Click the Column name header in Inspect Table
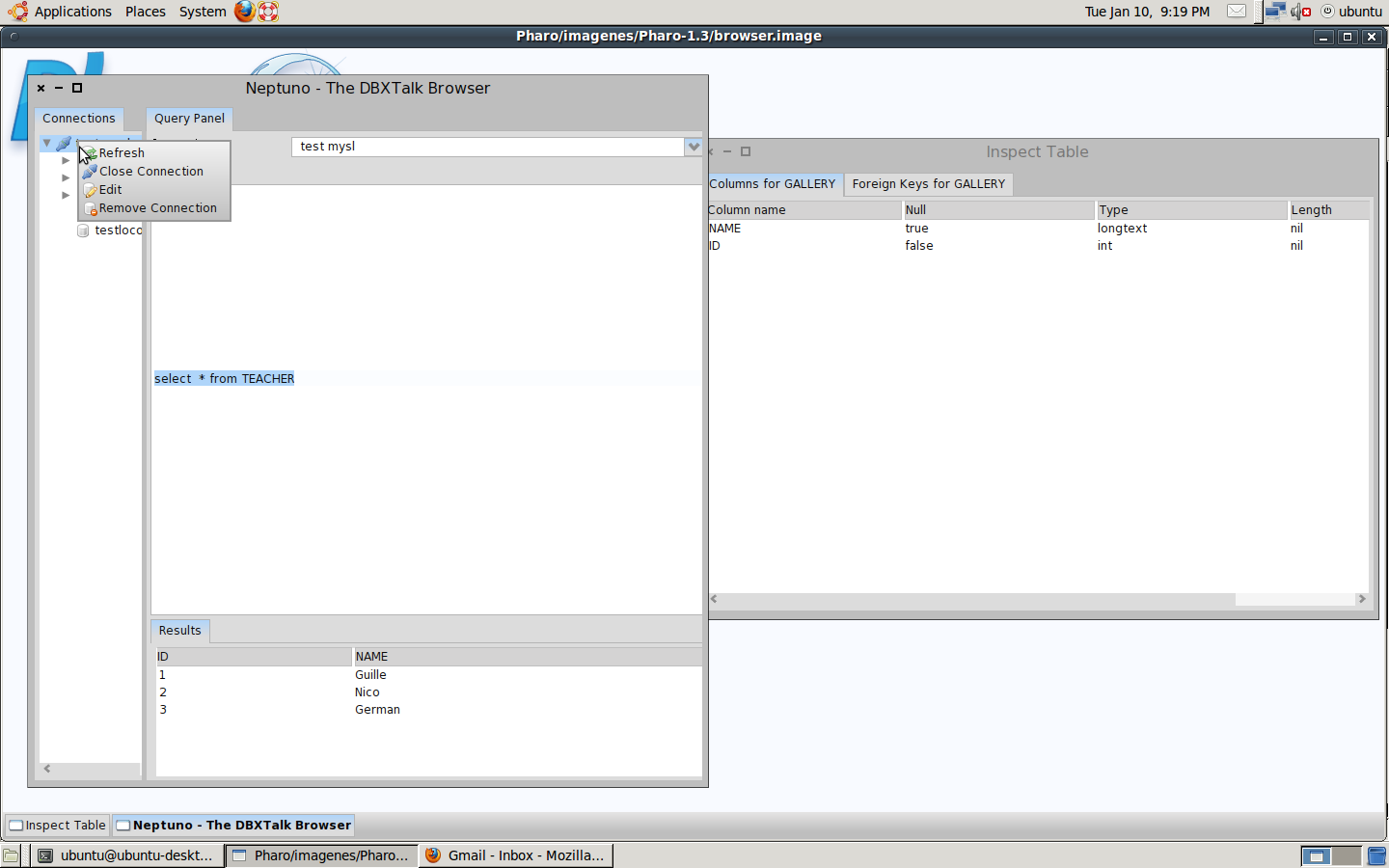The image size is (1389, 868). [804, 209]
